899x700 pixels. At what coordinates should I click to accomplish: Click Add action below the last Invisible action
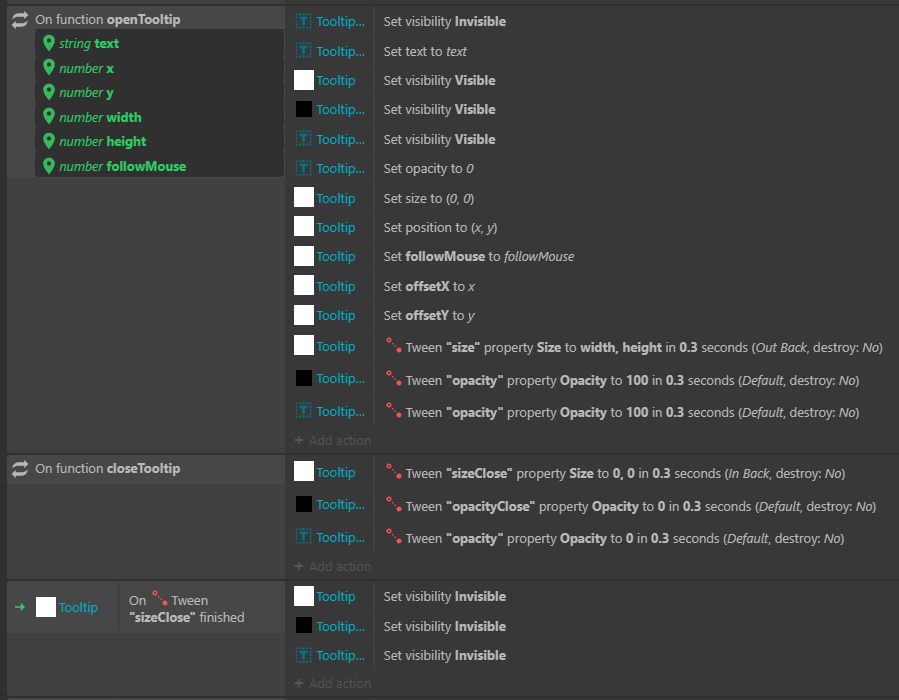click(332, 683)
